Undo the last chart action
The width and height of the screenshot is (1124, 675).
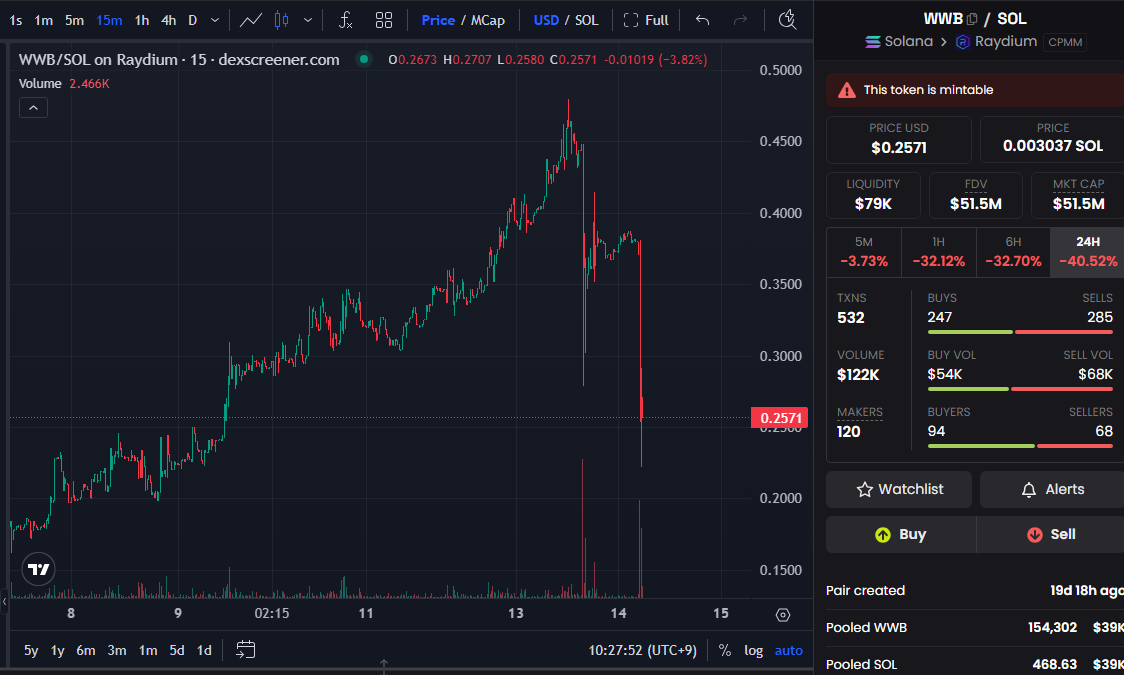[702, 20]
